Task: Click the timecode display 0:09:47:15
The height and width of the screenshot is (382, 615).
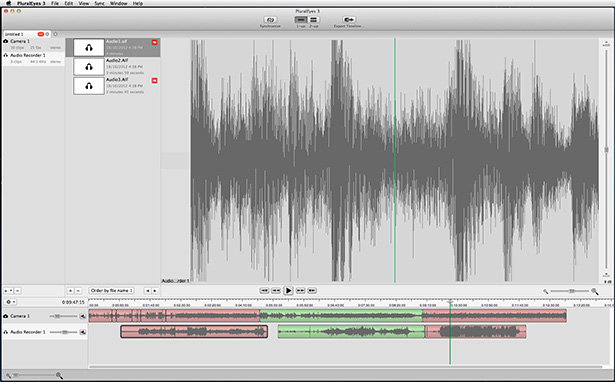Action: point(73,302)
